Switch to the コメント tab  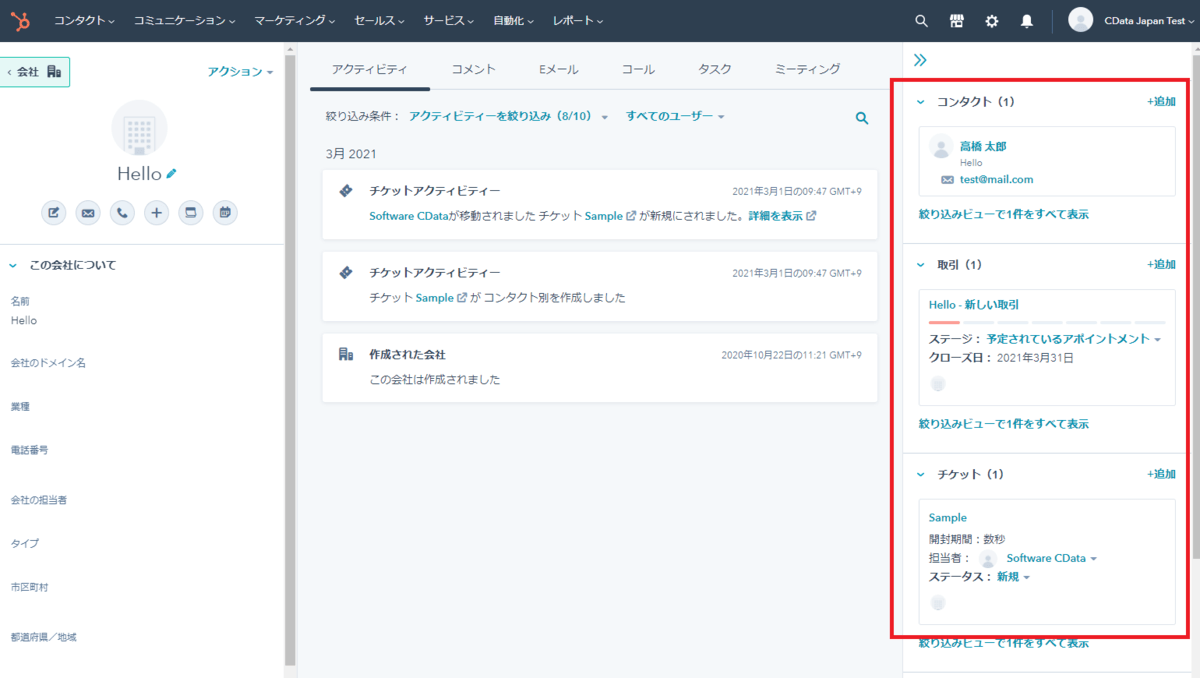[473, 69]
